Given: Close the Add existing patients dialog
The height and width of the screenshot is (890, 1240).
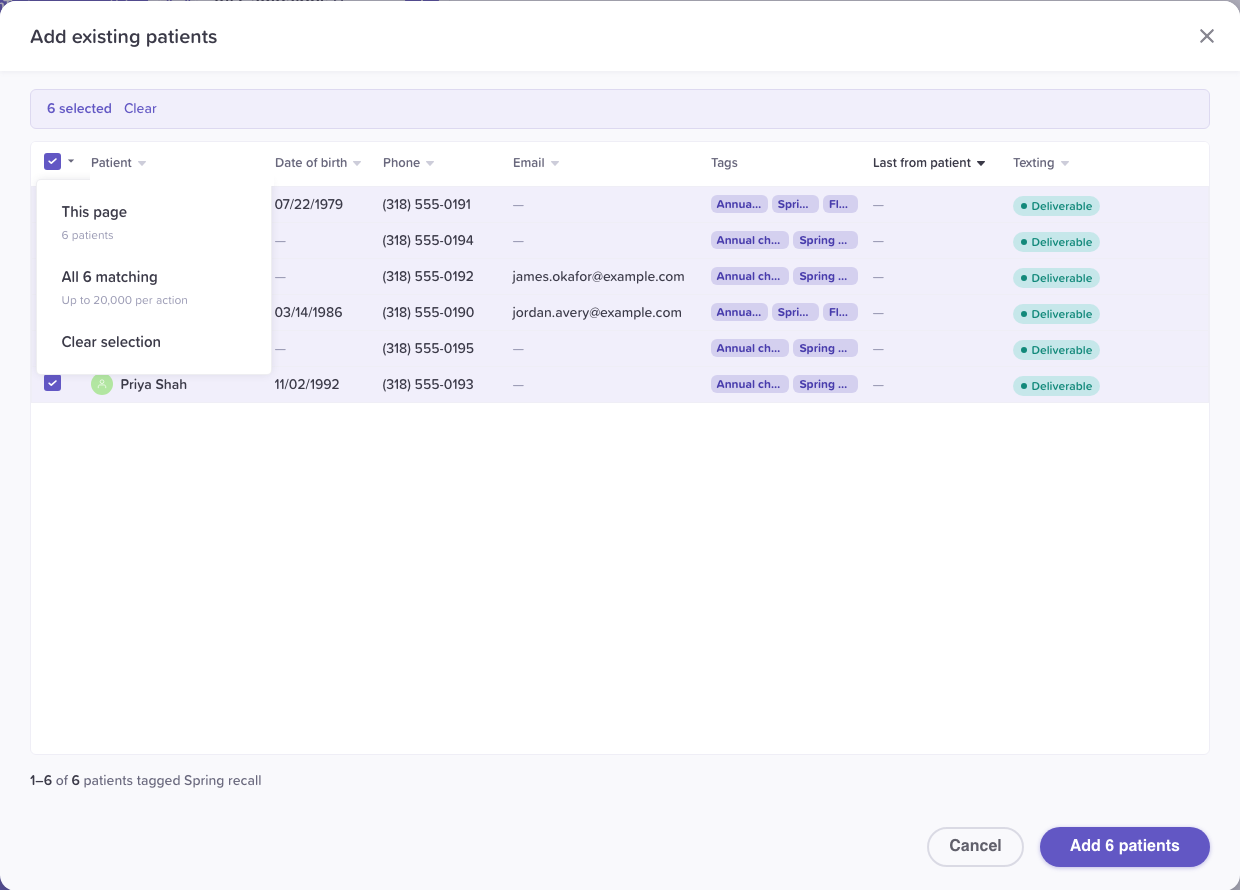Looking at the screenshot, I should point(1207,36).
